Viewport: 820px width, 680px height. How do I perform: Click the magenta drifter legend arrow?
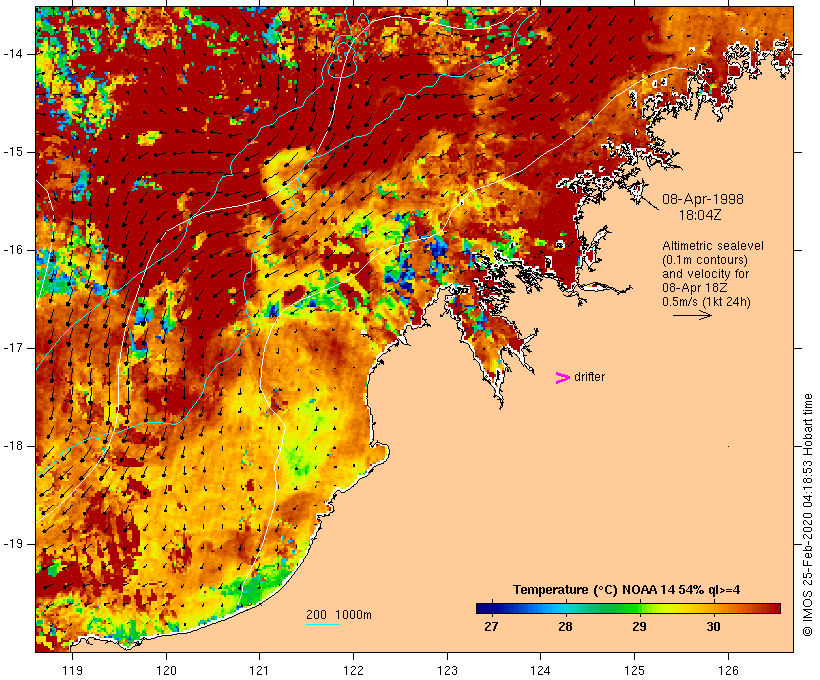click(563, 378)
